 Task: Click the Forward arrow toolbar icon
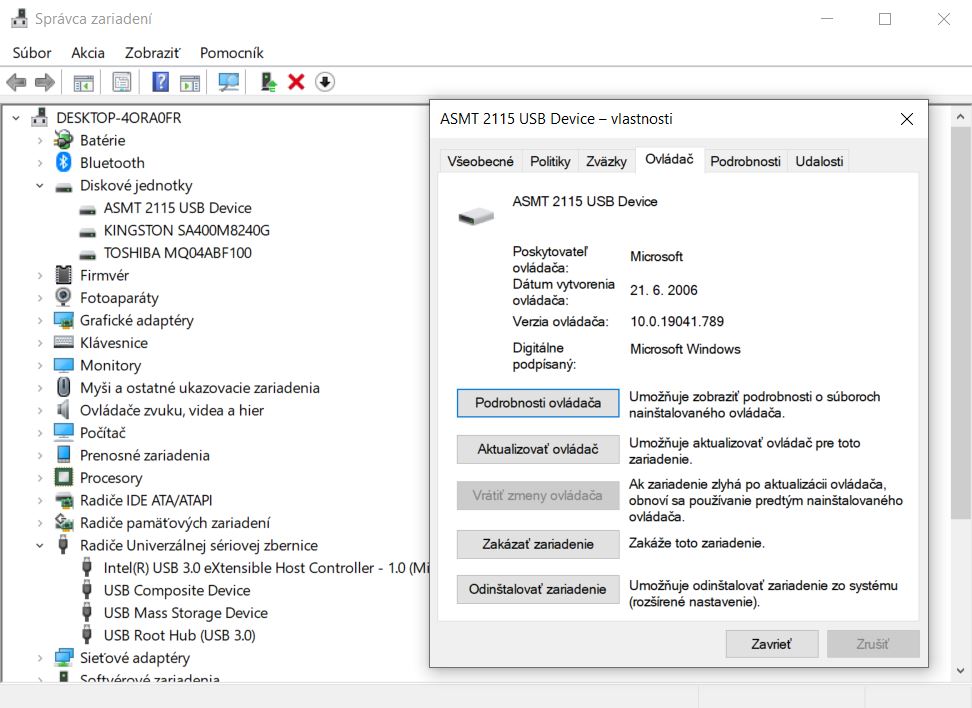pos(45,82)
